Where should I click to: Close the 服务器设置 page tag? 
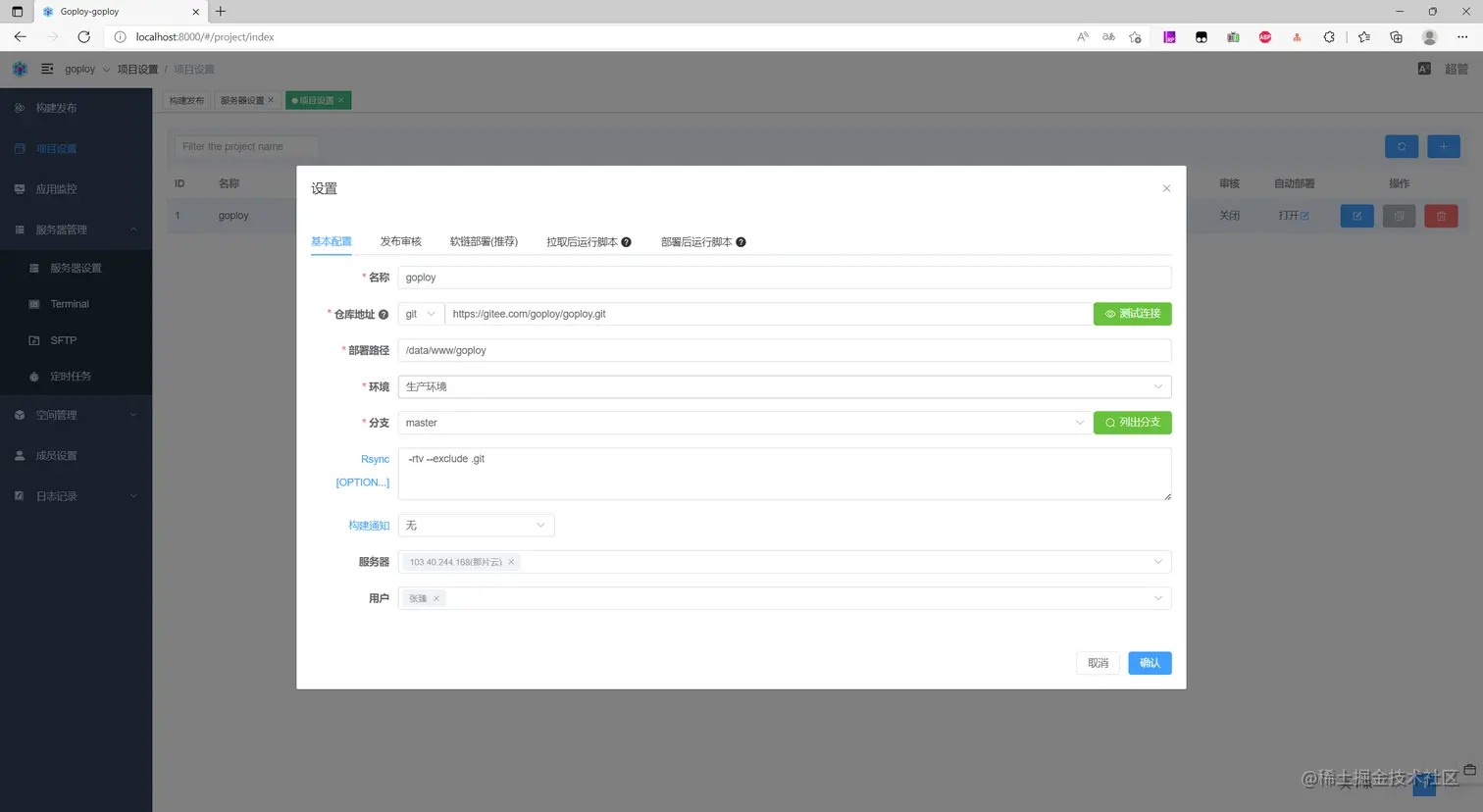(x=271, y=100)
